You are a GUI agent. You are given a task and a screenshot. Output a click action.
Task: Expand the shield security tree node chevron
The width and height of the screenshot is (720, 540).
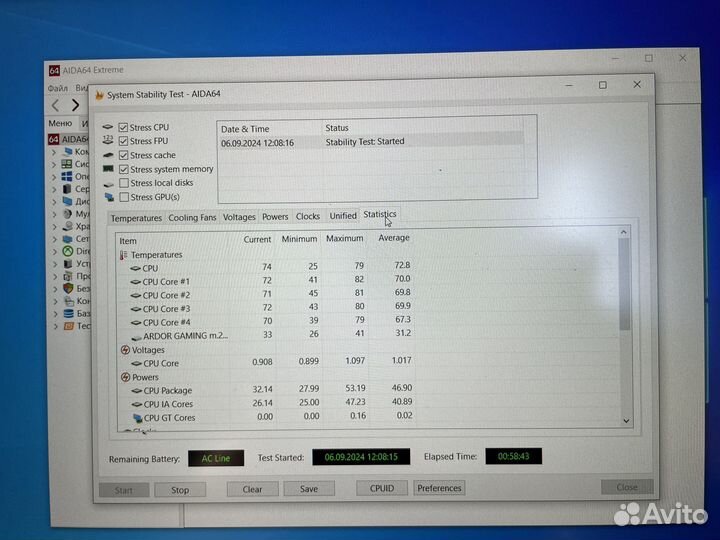[55, 289]
